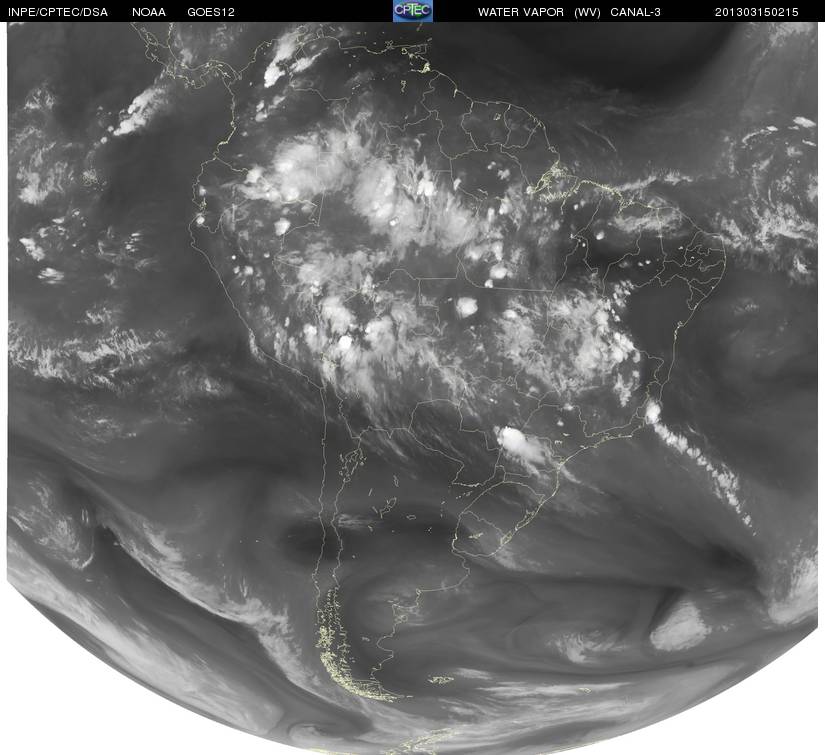
Task: Click the CPTEC logo in header
Action: (x=413, y=11)
